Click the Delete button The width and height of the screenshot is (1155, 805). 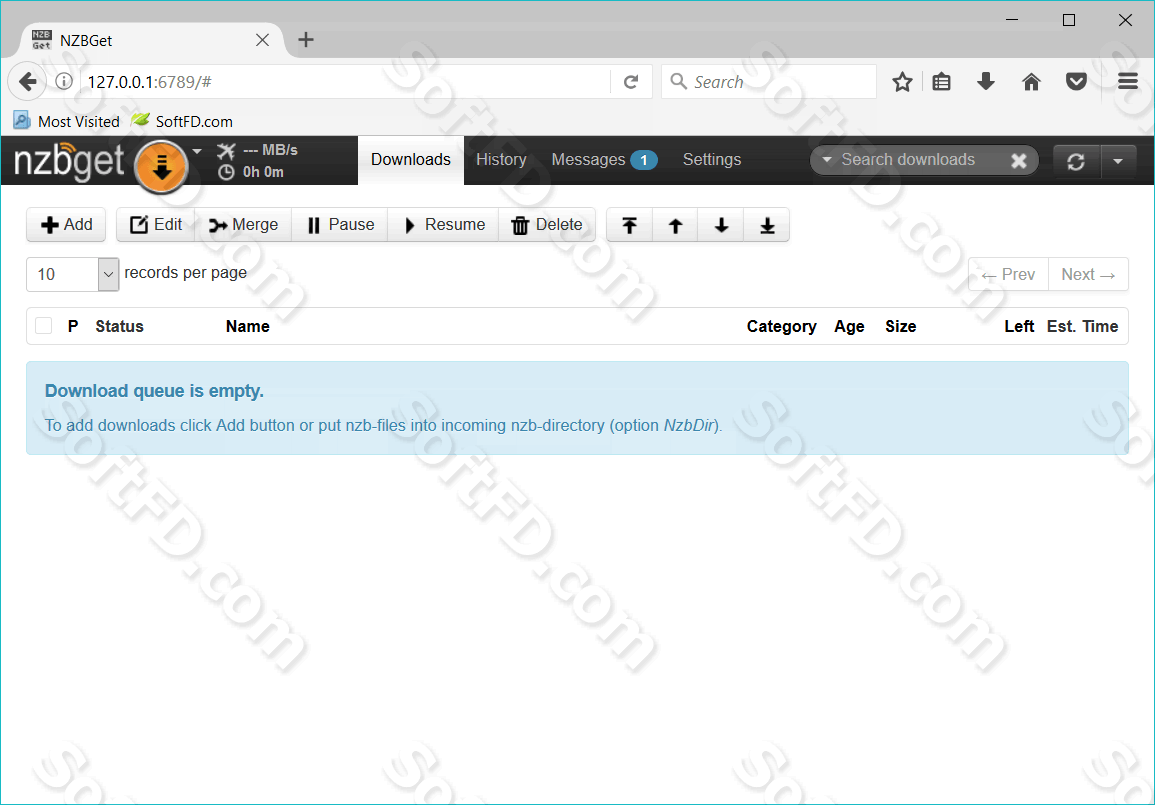point(547,225)
